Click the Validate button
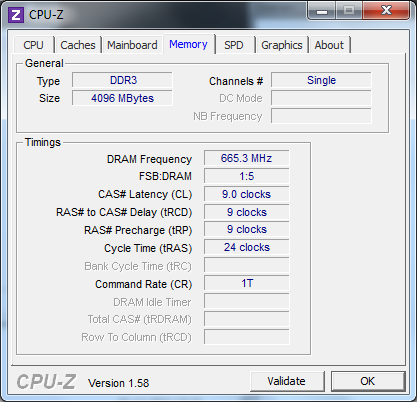This screenshot has width=417, height=402. (x=287, y=381)
